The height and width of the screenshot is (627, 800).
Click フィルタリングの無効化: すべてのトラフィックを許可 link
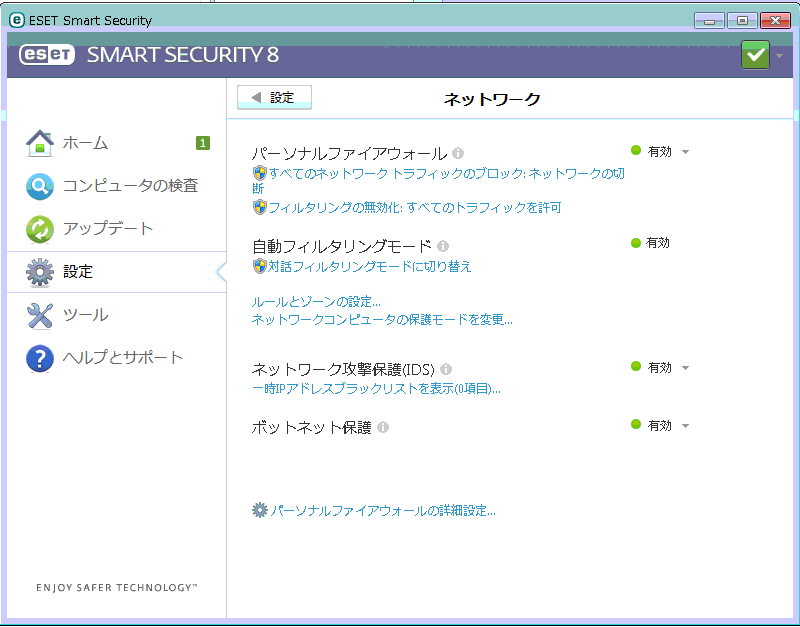pyautogui.click(x=414, y=208)
